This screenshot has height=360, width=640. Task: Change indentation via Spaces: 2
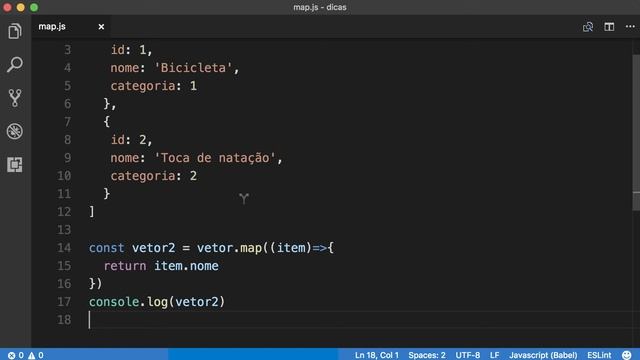(x=427, y=355)
